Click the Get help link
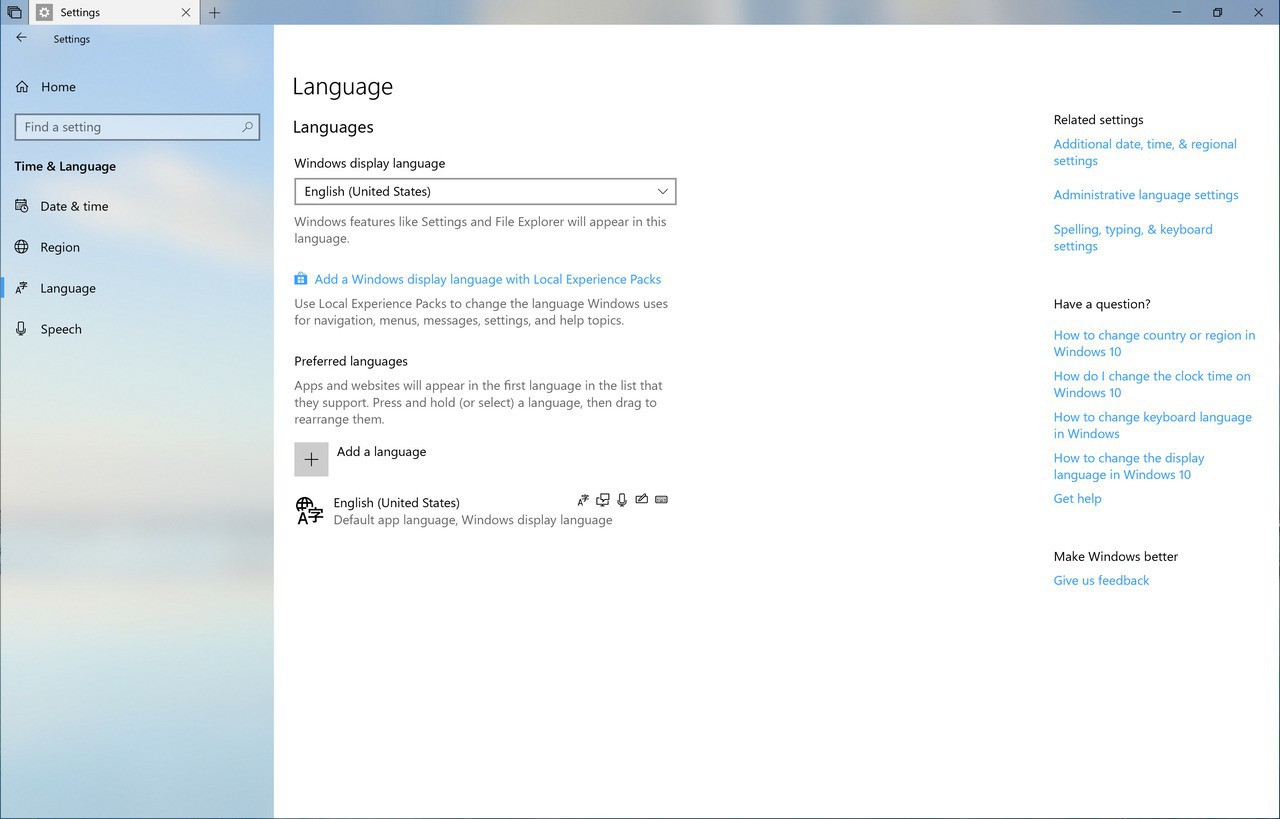The image size is (1280, 819). [1077, 498]
